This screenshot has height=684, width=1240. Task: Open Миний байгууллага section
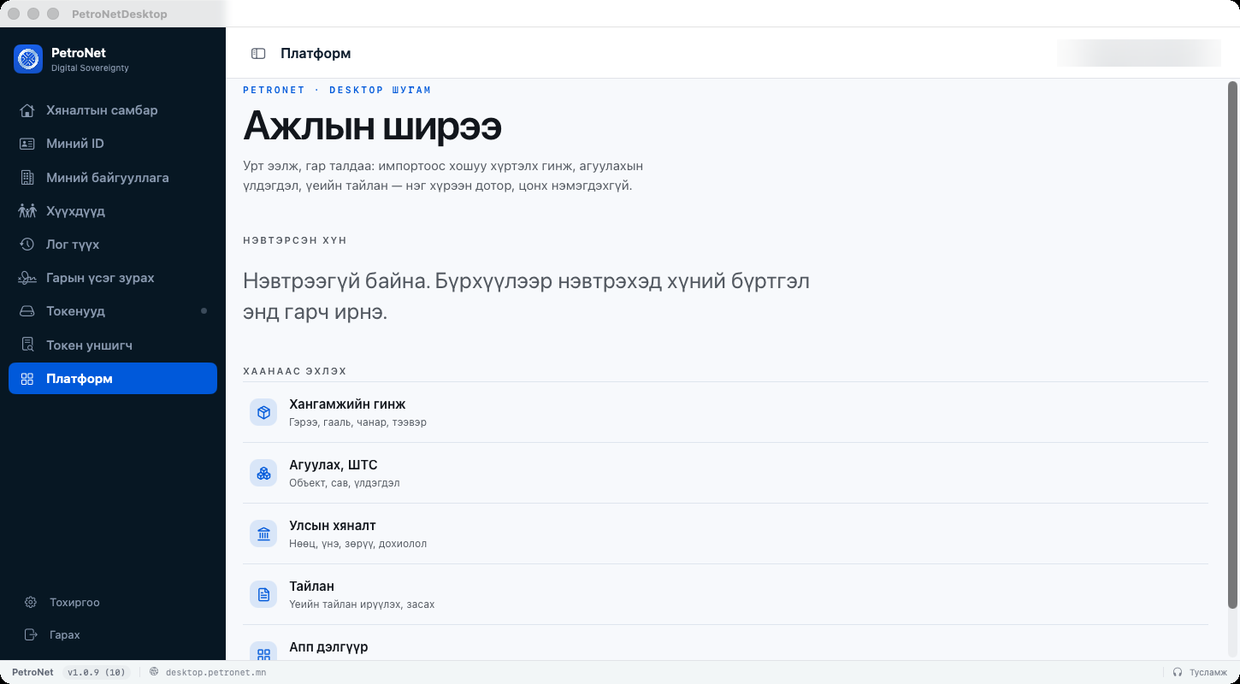113,177
